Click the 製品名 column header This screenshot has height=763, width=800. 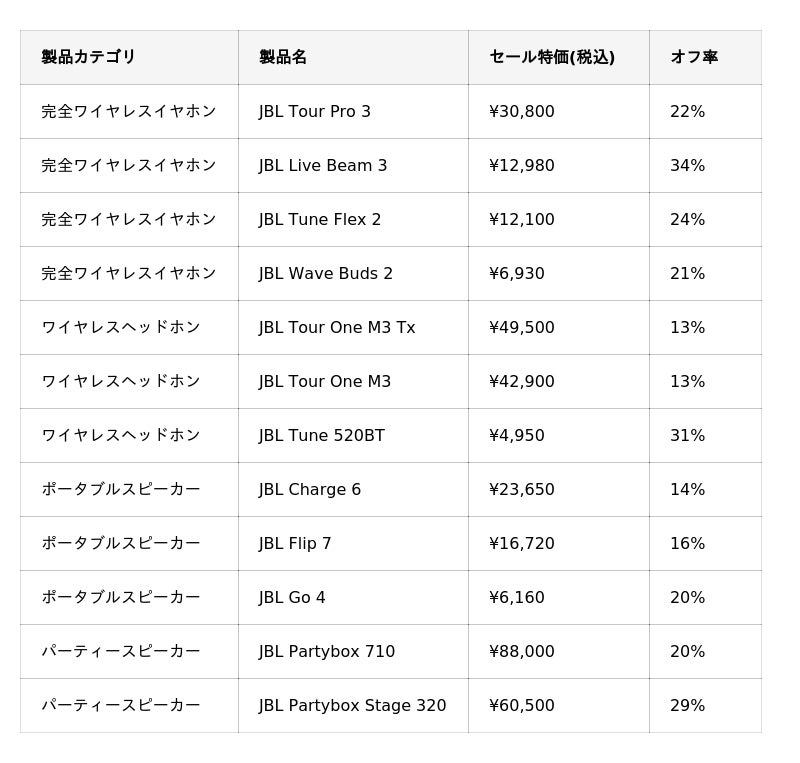point(283,58)
